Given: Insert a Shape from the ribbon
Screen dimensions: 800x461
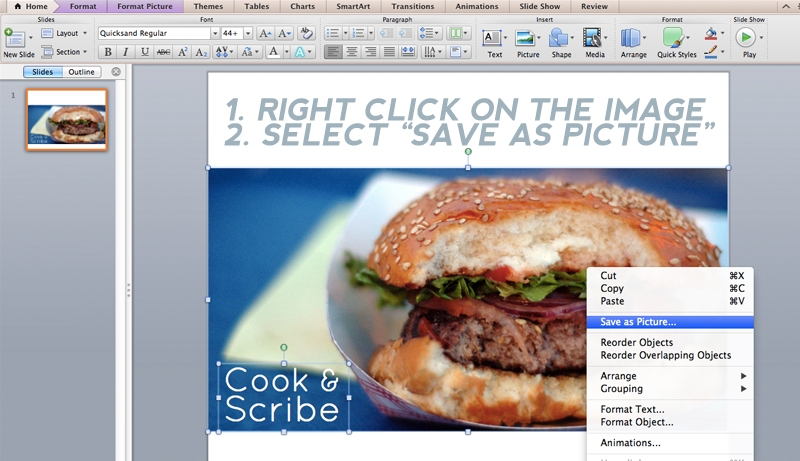Looking at the screenshot, I should point(559,38).
